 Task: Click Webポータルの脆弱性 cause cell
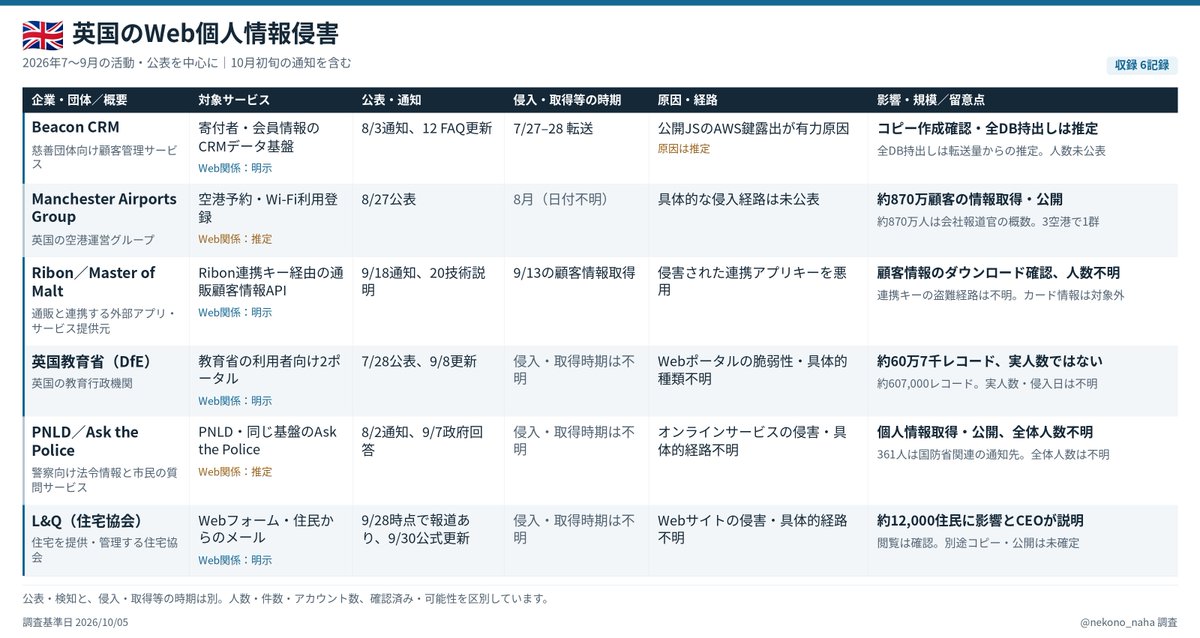[x=753, y=370]
